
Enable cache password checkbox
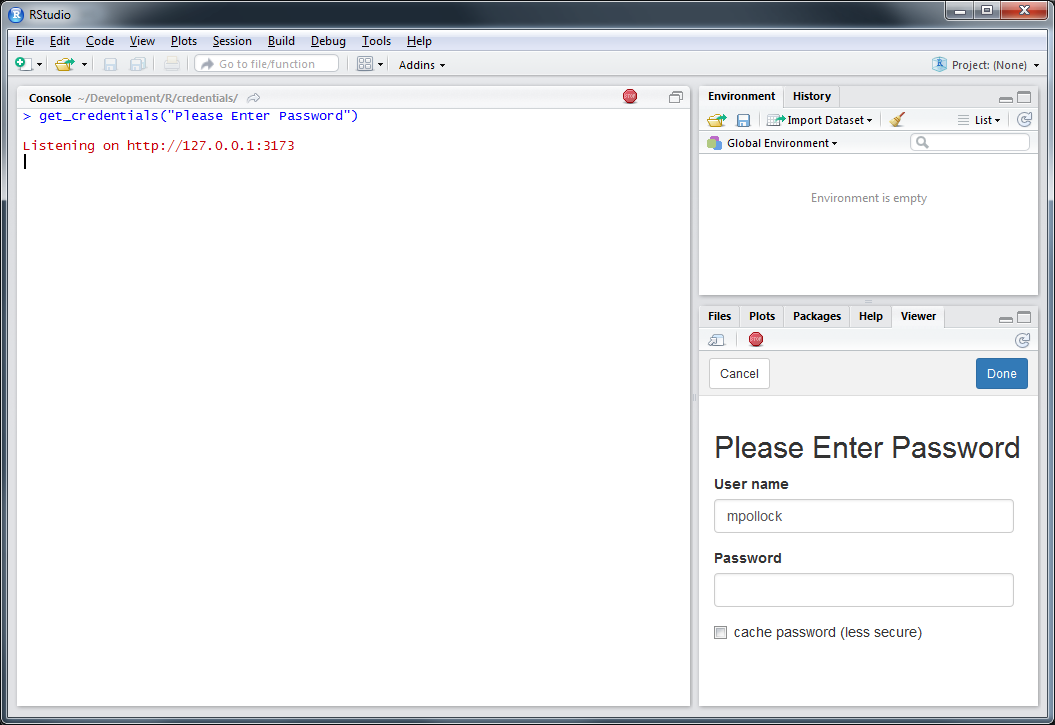click(x=721, y=633)
